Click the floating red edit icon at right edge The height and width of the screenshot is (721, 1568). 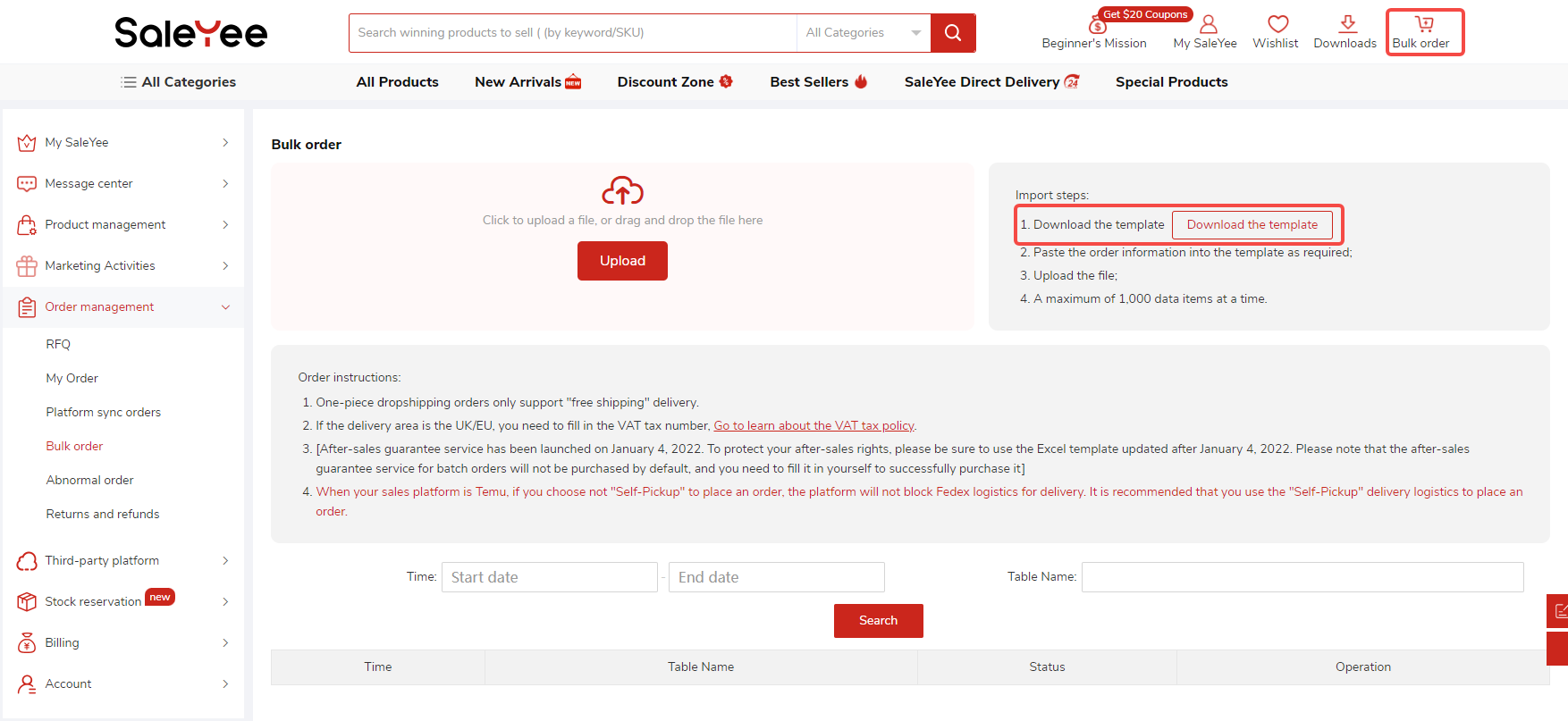click(x=1558, y=611)
